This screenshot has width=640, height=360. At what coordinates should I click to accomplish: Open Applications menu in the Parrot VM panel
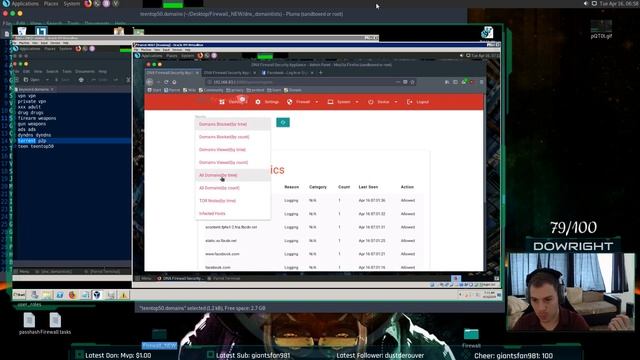pos(151,56)
